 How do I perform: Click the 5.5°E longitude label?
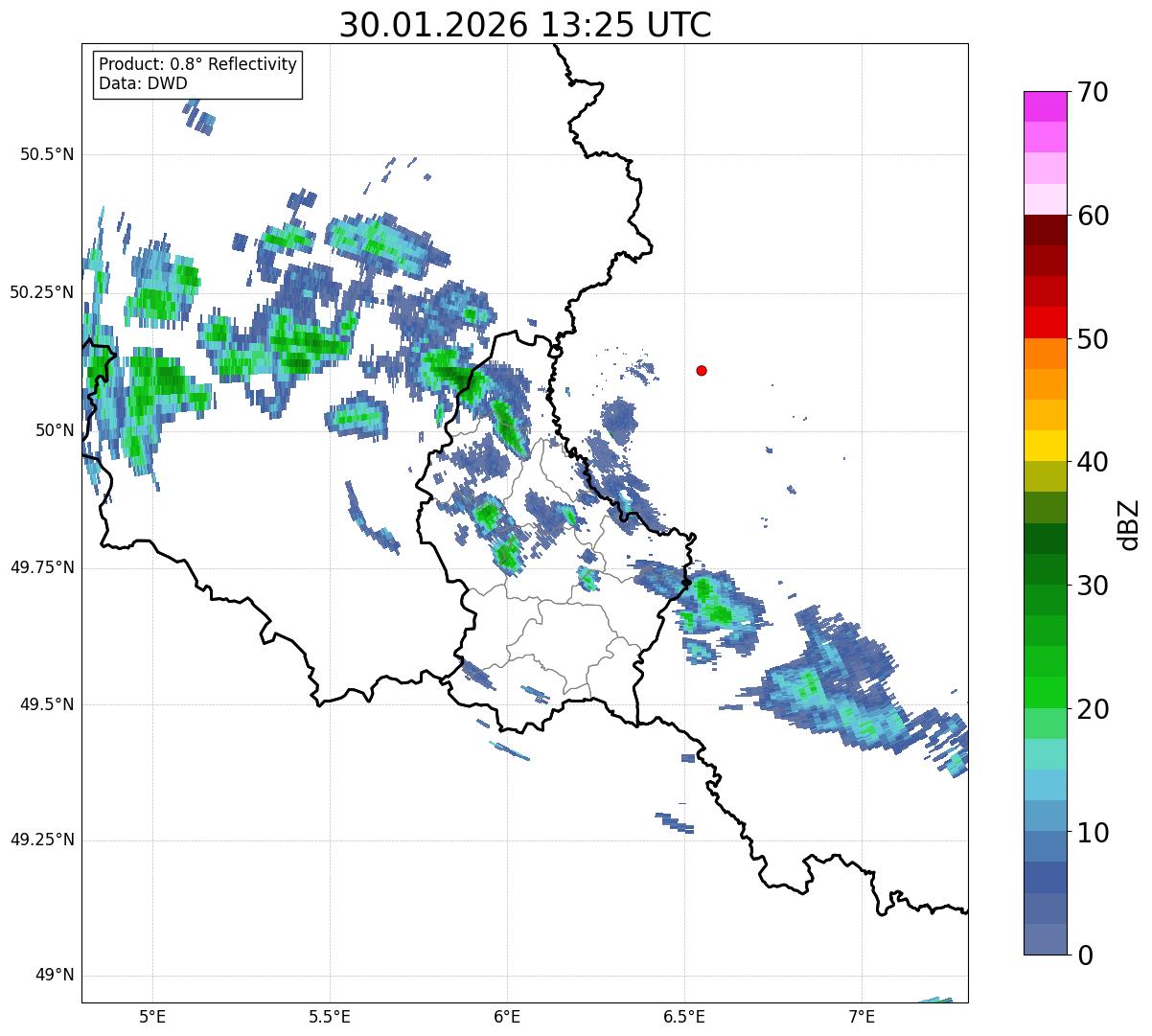click(330, 1016)
